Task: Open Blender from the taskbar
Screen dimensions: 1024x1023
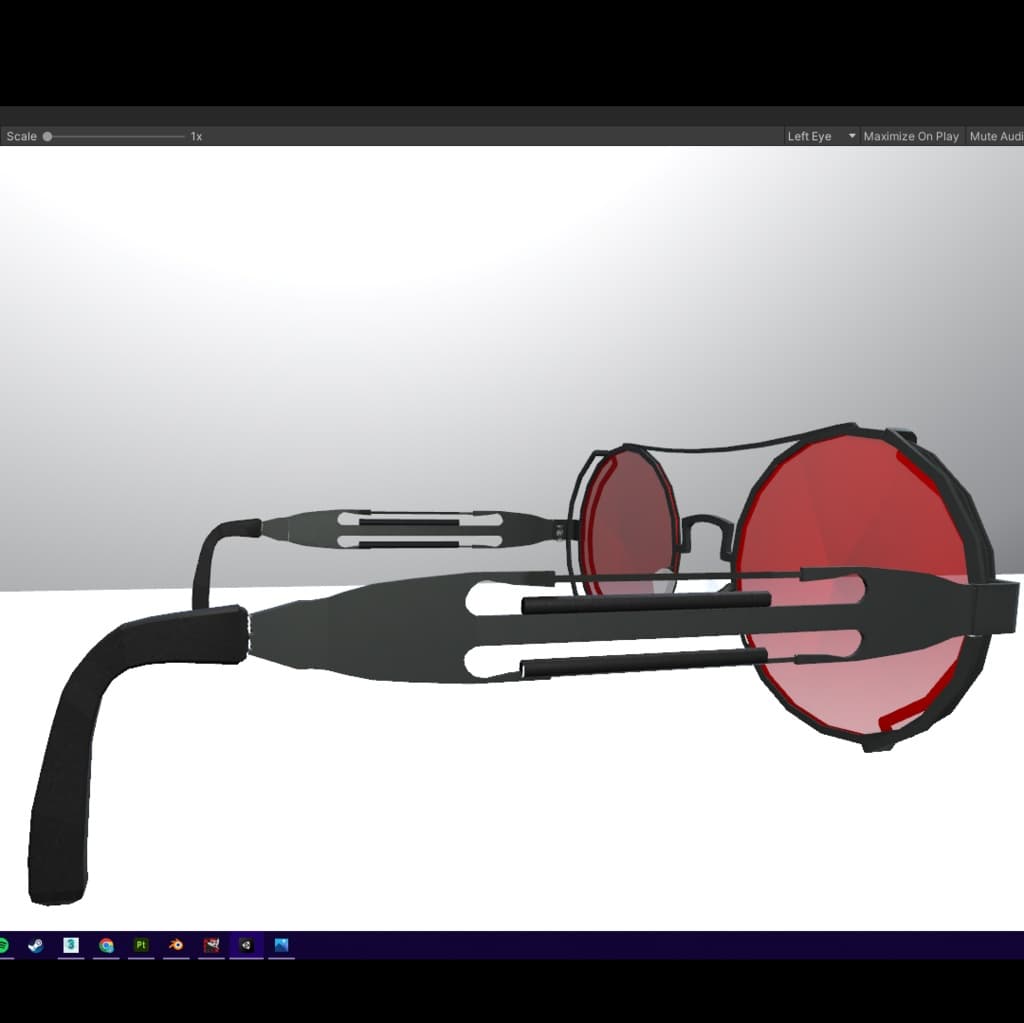Action: tap(176, 945)
